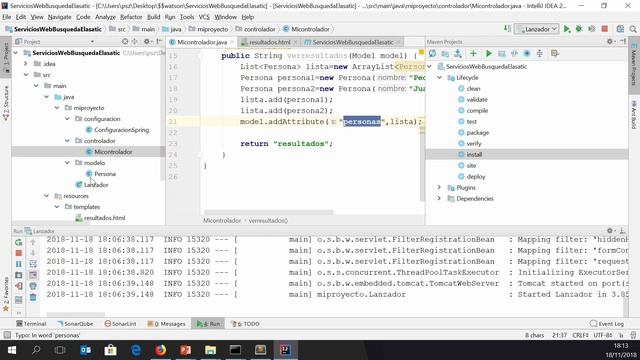Open the Event Log
This screenshot has width=640, height=360.
click(607, 324)
